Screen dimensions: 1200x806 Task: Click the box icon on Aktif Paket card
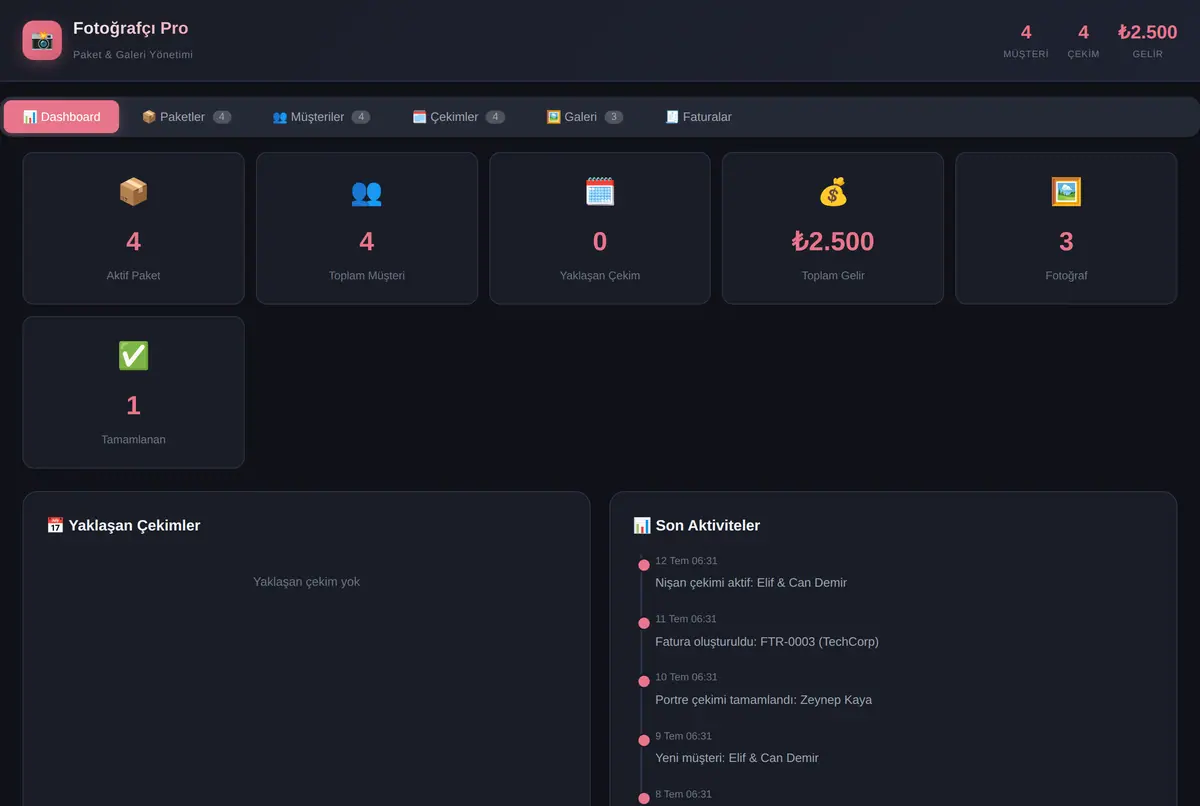[x=133, y=192]
